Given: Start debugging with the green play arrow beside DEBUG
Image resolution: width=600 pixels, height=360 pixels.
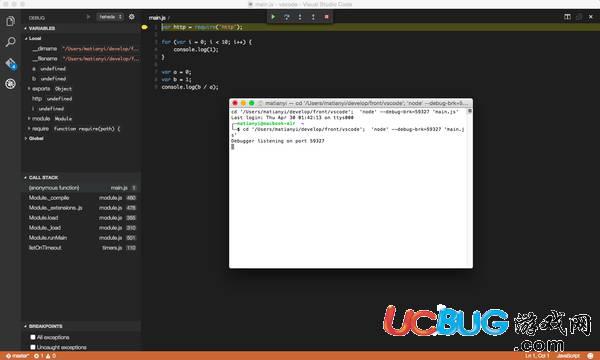Looking at the screenshot, I should (x=88, y=17).
